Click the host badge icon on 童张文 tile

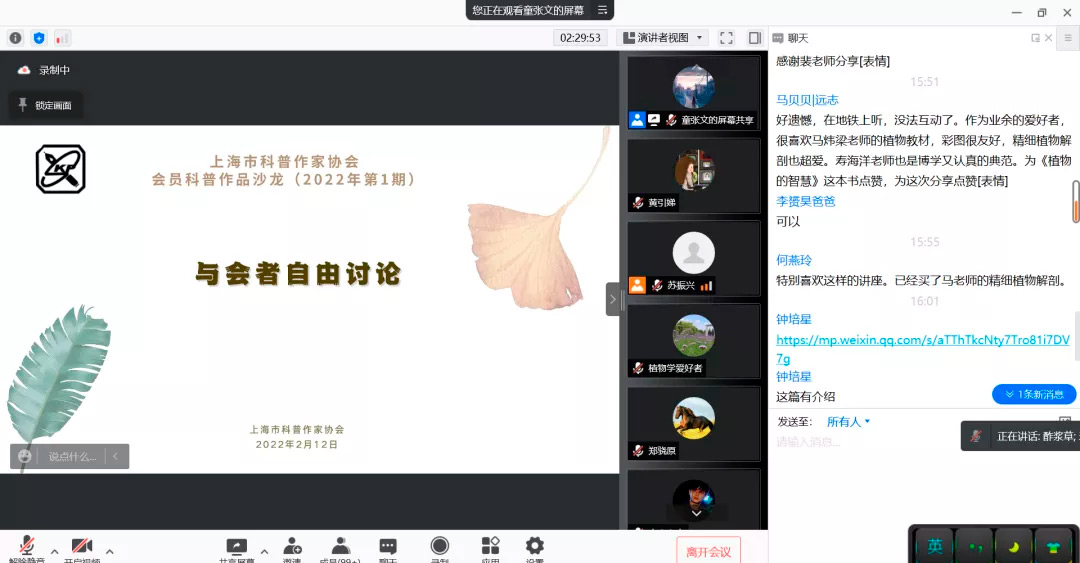pyautogui.click(x=637, y=120)
